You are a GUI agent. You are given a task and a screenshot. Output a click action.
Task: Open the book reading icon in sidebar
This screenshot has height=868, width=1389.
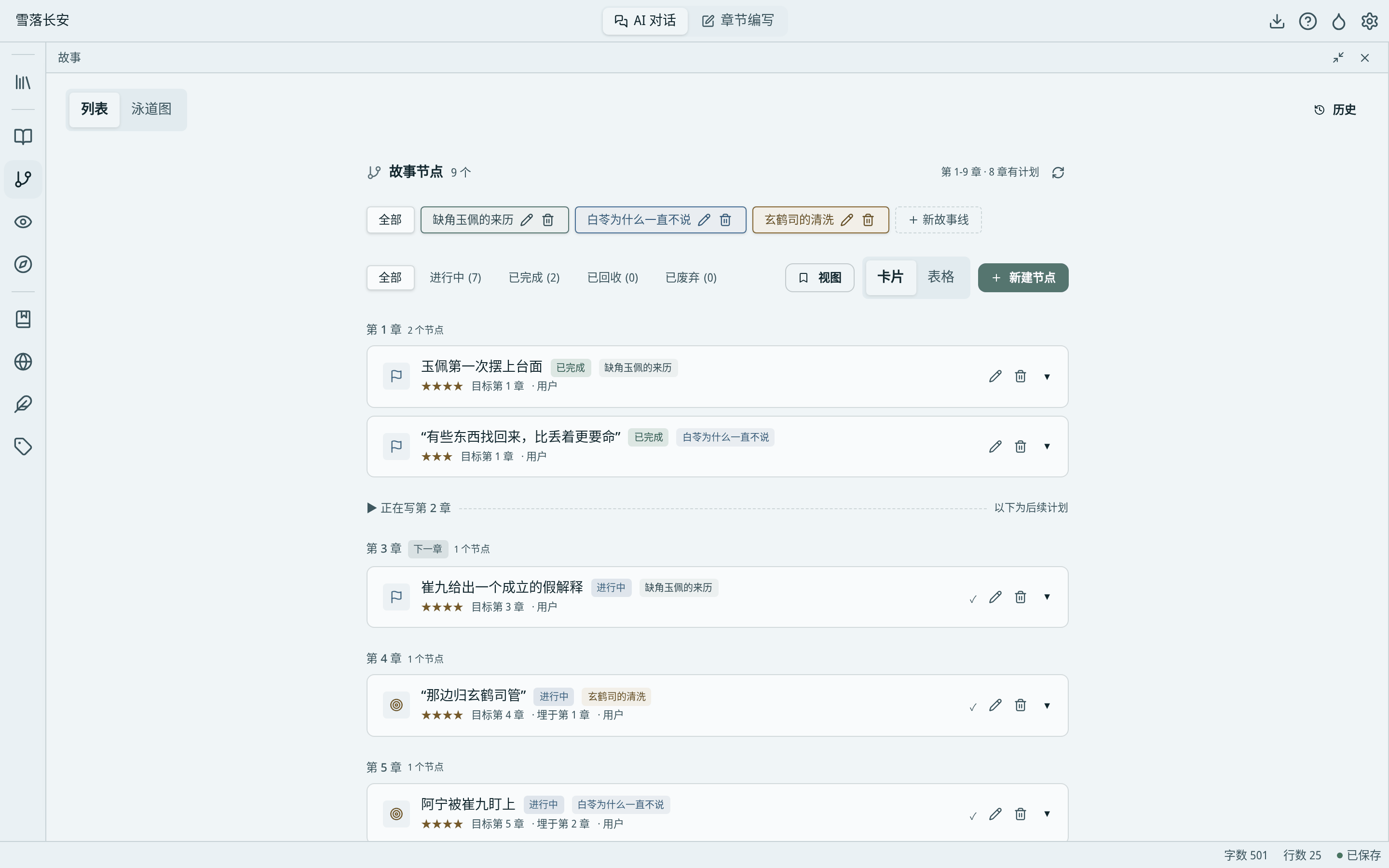pyautogui.click(x=23, y=136)
